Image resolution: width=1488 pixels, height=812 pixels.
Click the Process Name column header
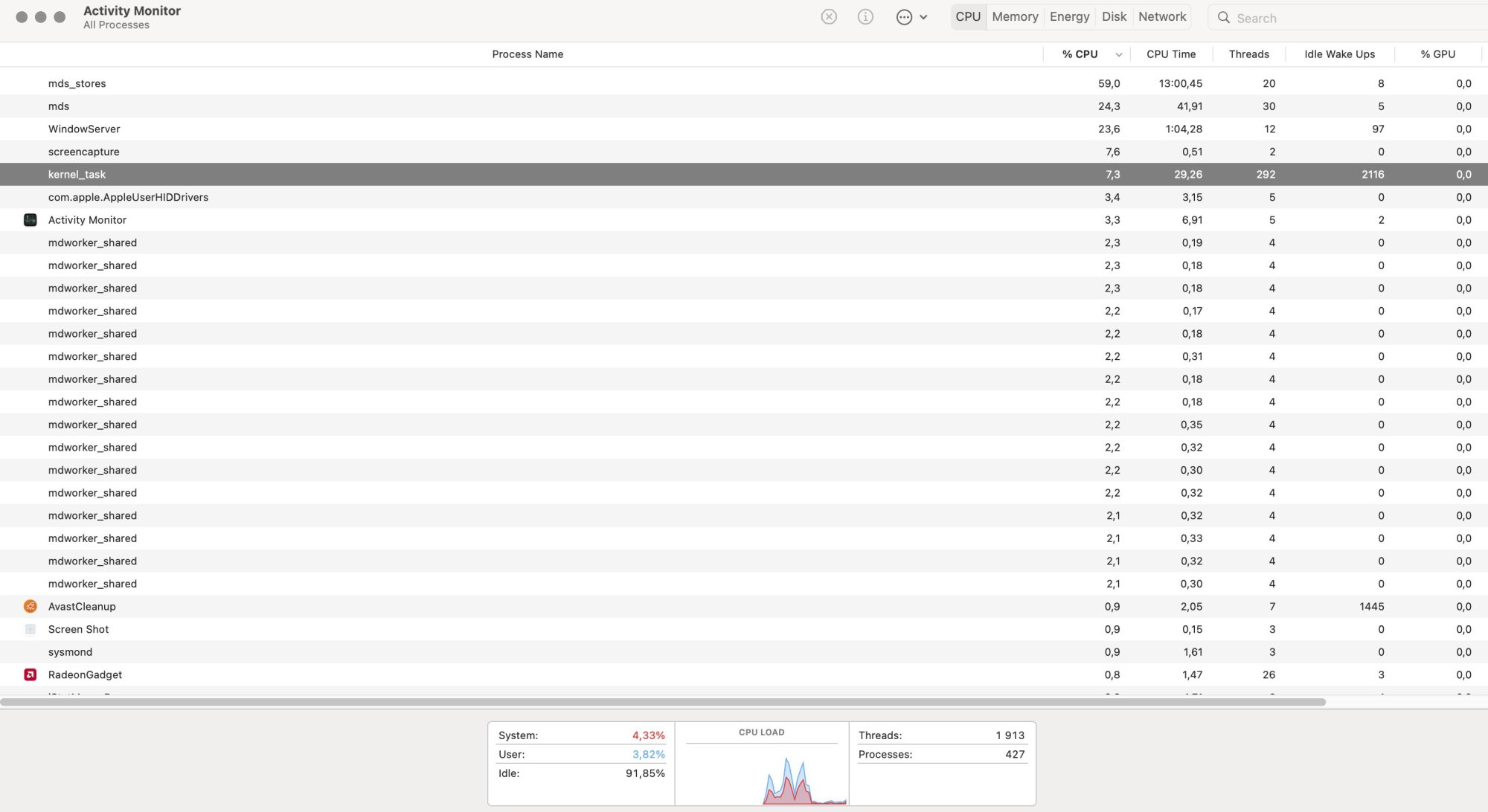point(527,54)
